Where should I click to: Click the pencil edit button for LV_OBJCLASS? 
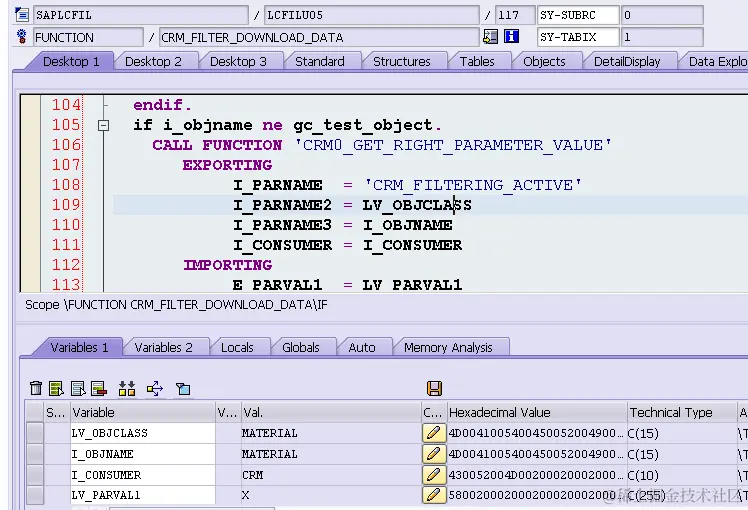pos(434,433)
